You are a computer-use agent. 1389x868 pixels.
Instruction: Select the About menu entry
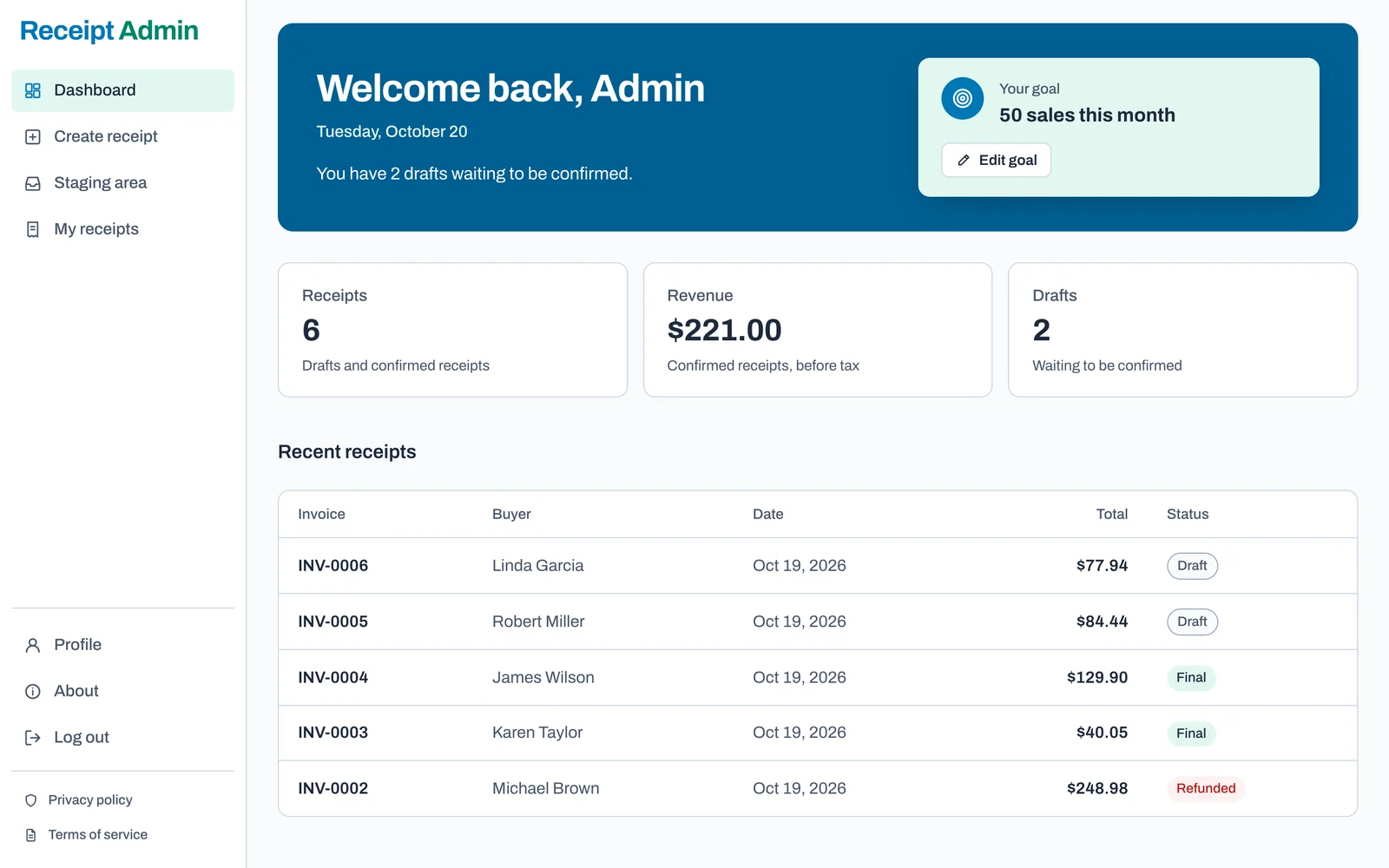click(x=122, y=692)
